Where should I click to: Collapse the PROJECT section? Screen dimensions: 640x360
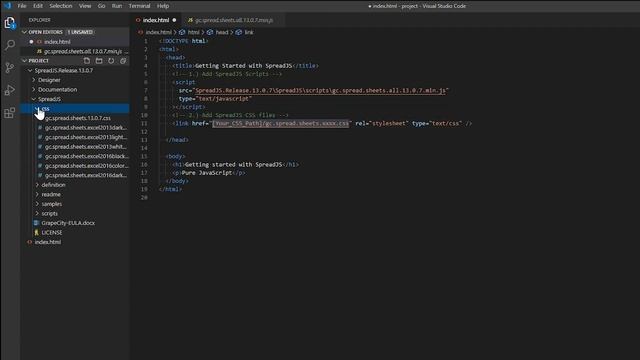24,60
